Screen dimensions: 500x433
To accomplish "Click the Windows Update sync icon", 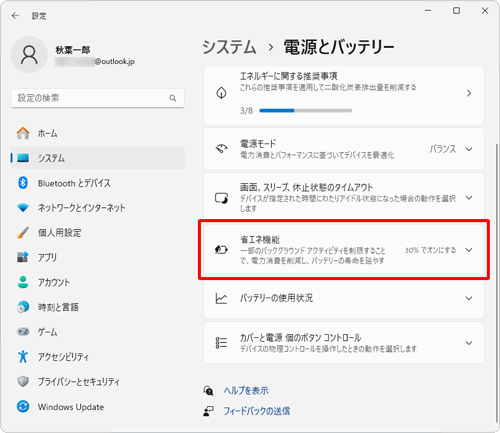I will point(23,406).
